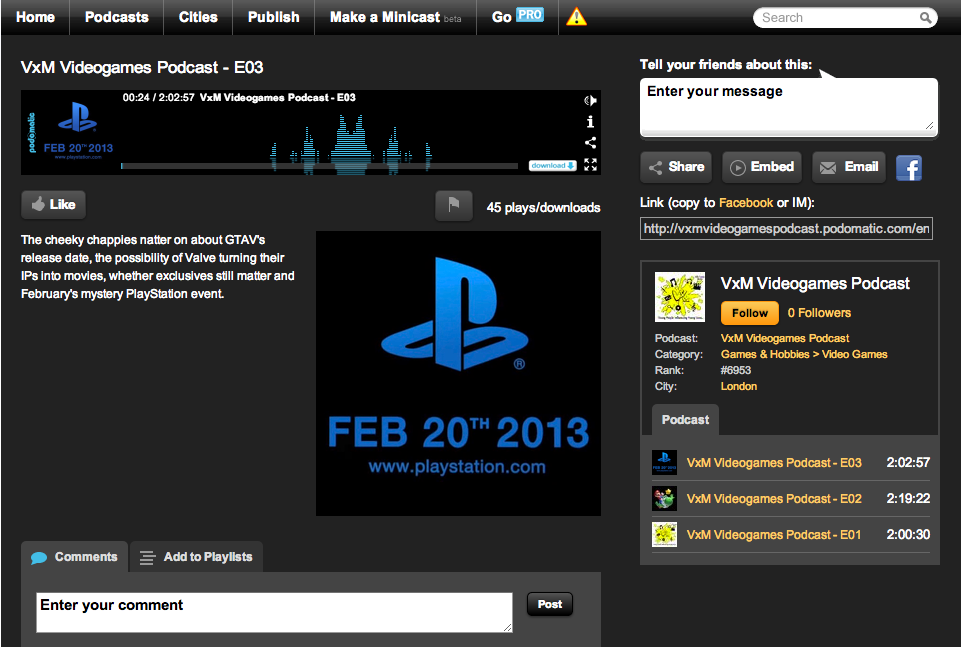Share on Facebook via the Facebook icon
The height and width of the screenshot is (647, 961).
coord(908,168)
